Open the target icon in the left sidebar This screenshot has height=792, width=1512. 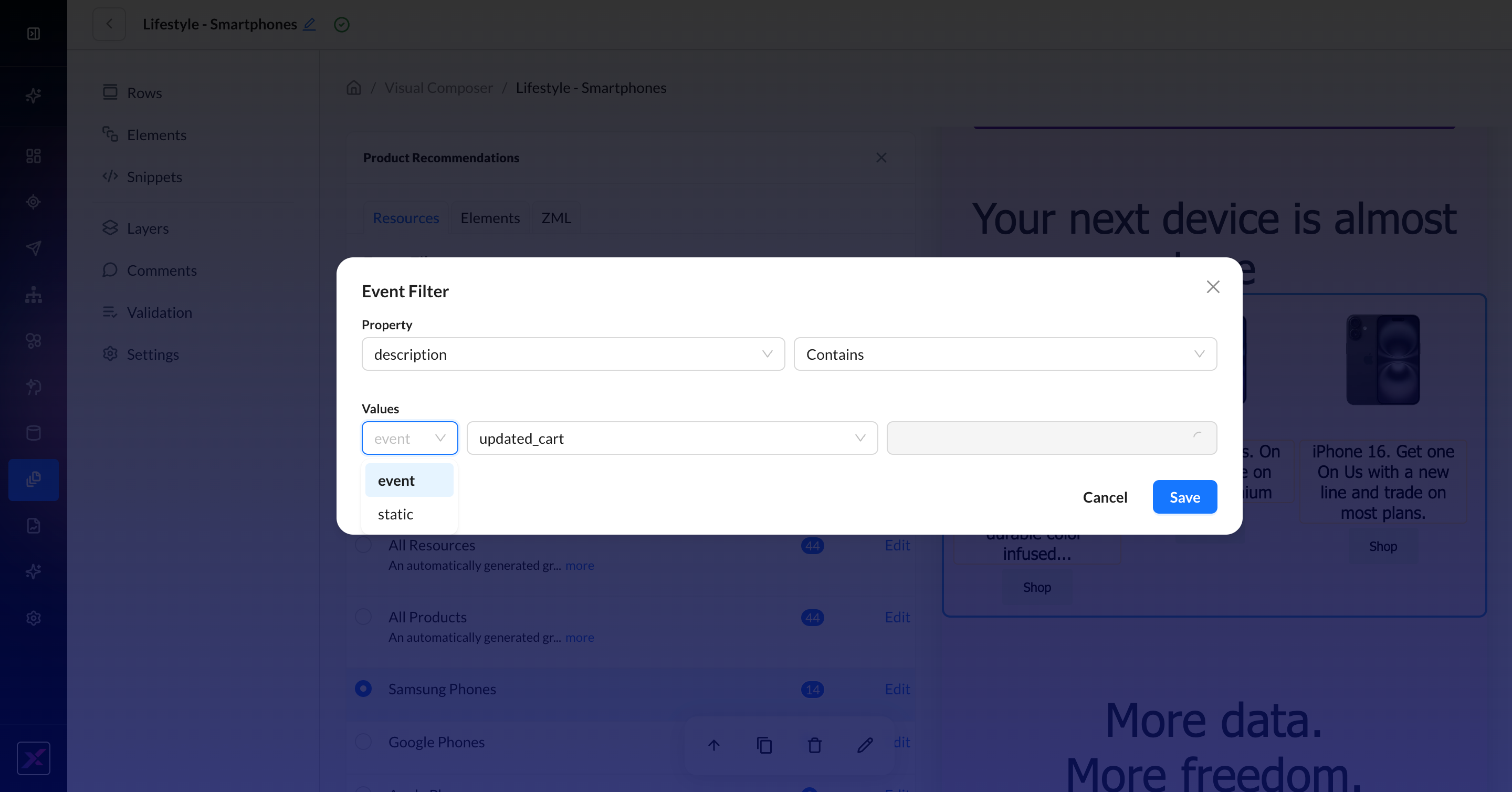(34, 201)
